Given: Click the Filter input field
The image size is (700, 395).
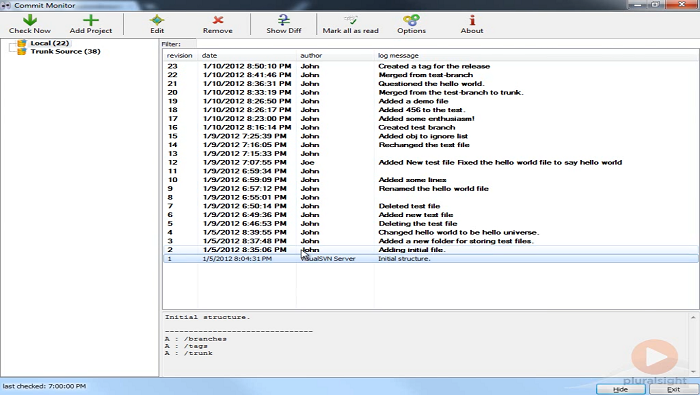Looking at the screenshot, I should [446, 44].
